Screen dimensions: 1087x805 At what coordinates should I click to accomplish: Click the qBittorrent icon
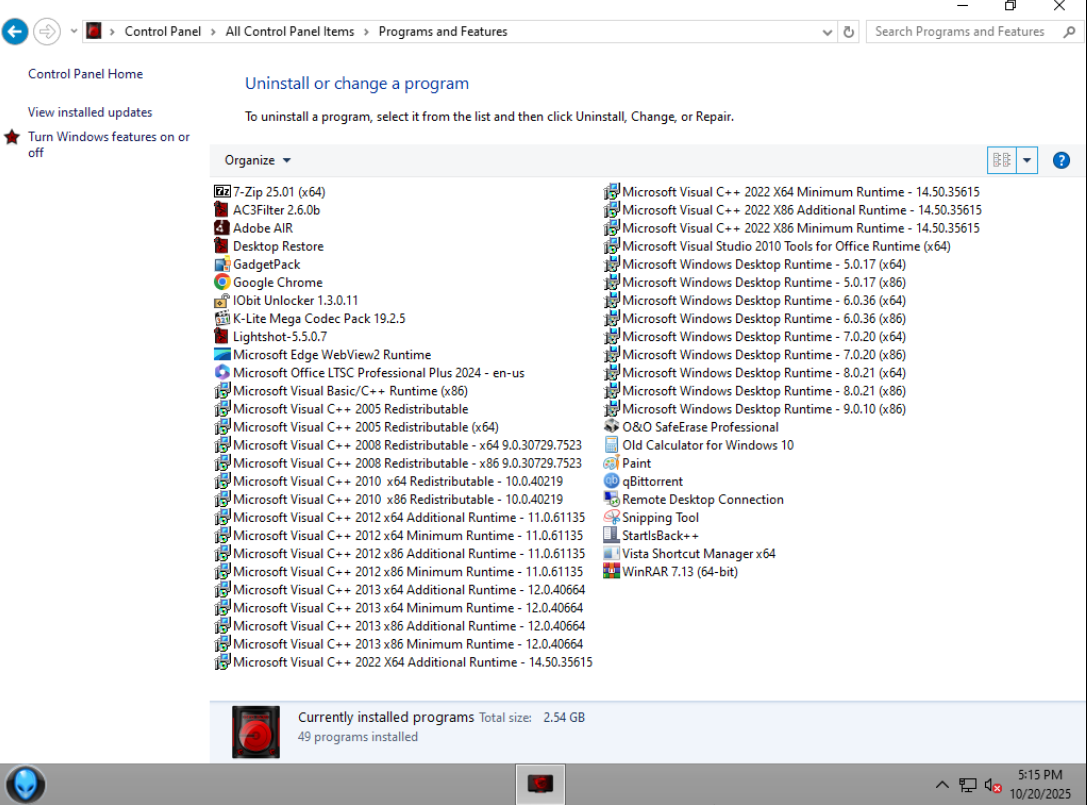tap(611, 481)
